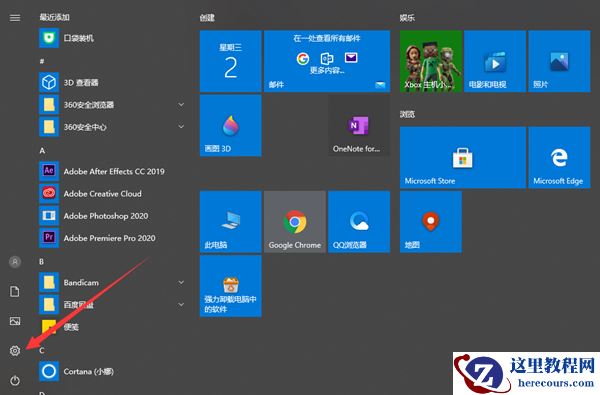Launch Adobe Creative Cloud
The image size is (600, 395).
point(111,193)
